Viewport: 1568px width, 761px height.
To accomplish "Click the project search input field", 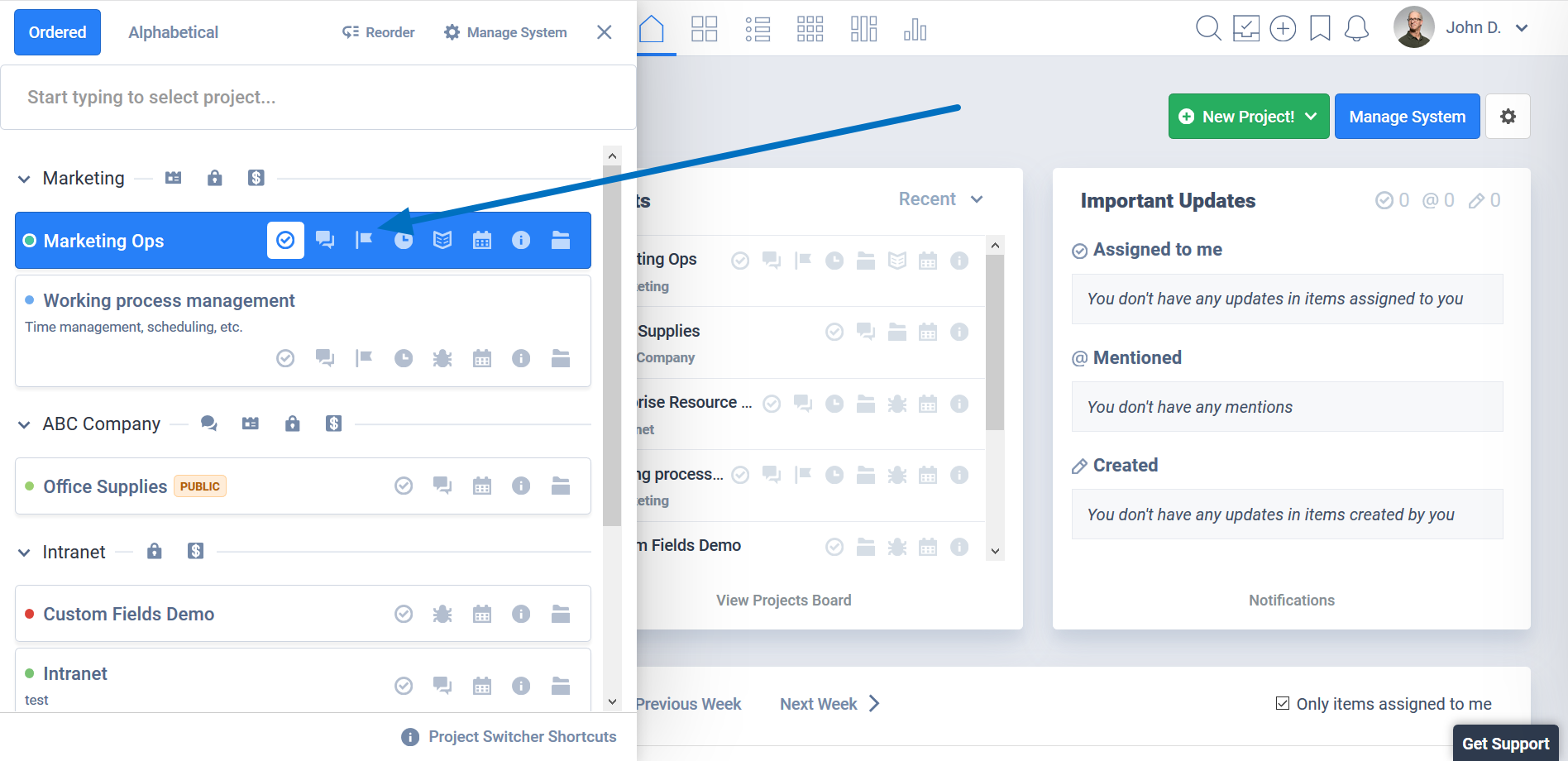I will [x=318, y=98].
